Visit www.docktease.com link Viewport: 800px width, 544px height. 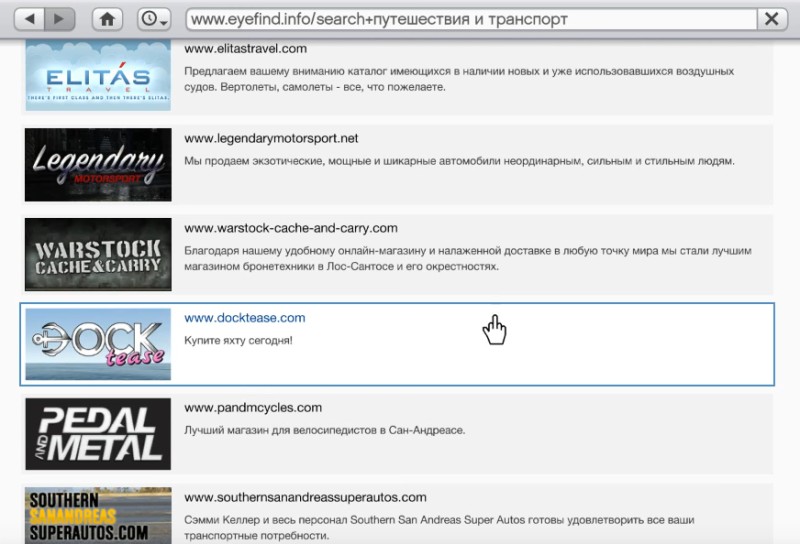pyautogui.click(x=245, y=318)
